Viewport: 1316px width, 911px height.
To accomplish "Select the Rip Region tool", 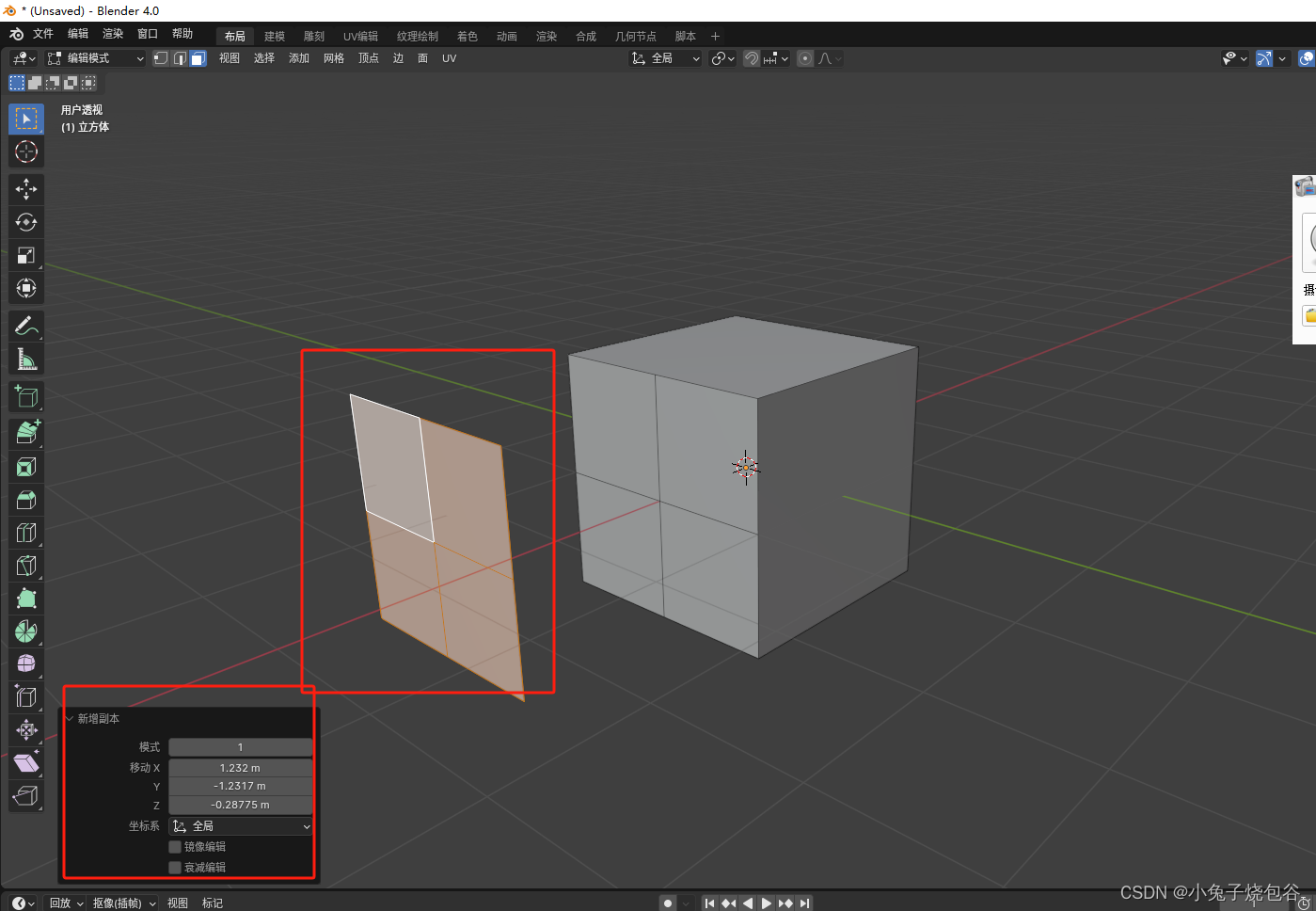I will (x=26, y=796).
